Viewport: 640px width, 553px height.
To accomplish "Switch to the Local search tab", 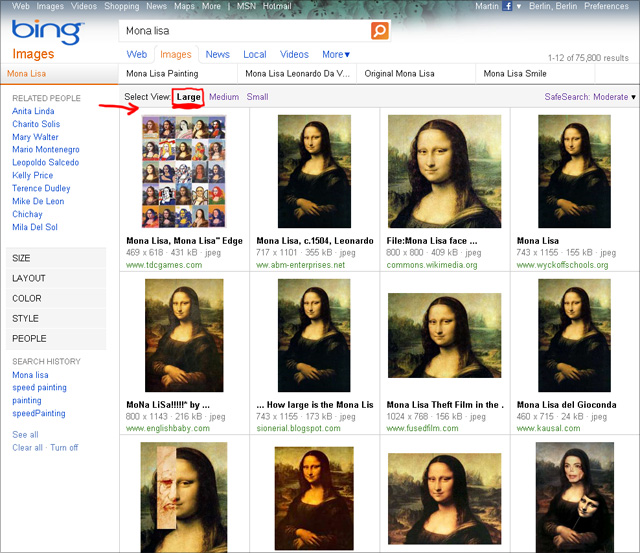I will click(255, 54).
